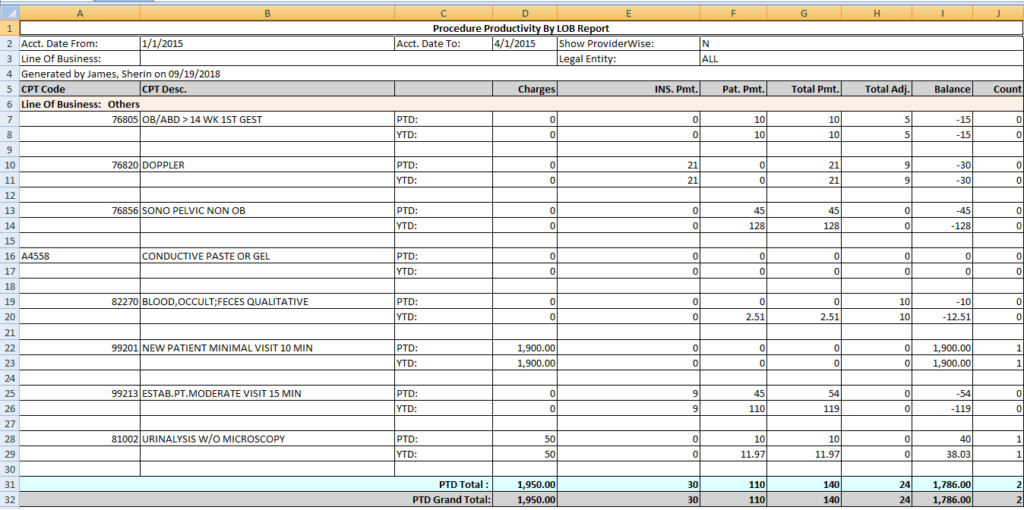The height and width of the screenshot is (510, 1024).
Task: Select column A header
Action: point(80,13)
